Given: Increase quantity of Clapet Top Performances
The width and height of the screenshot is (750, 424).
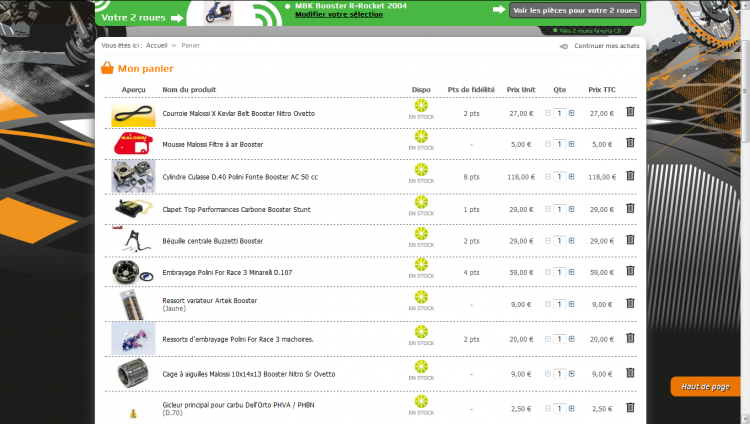Looking at the screenshot, I should point(572,209).
